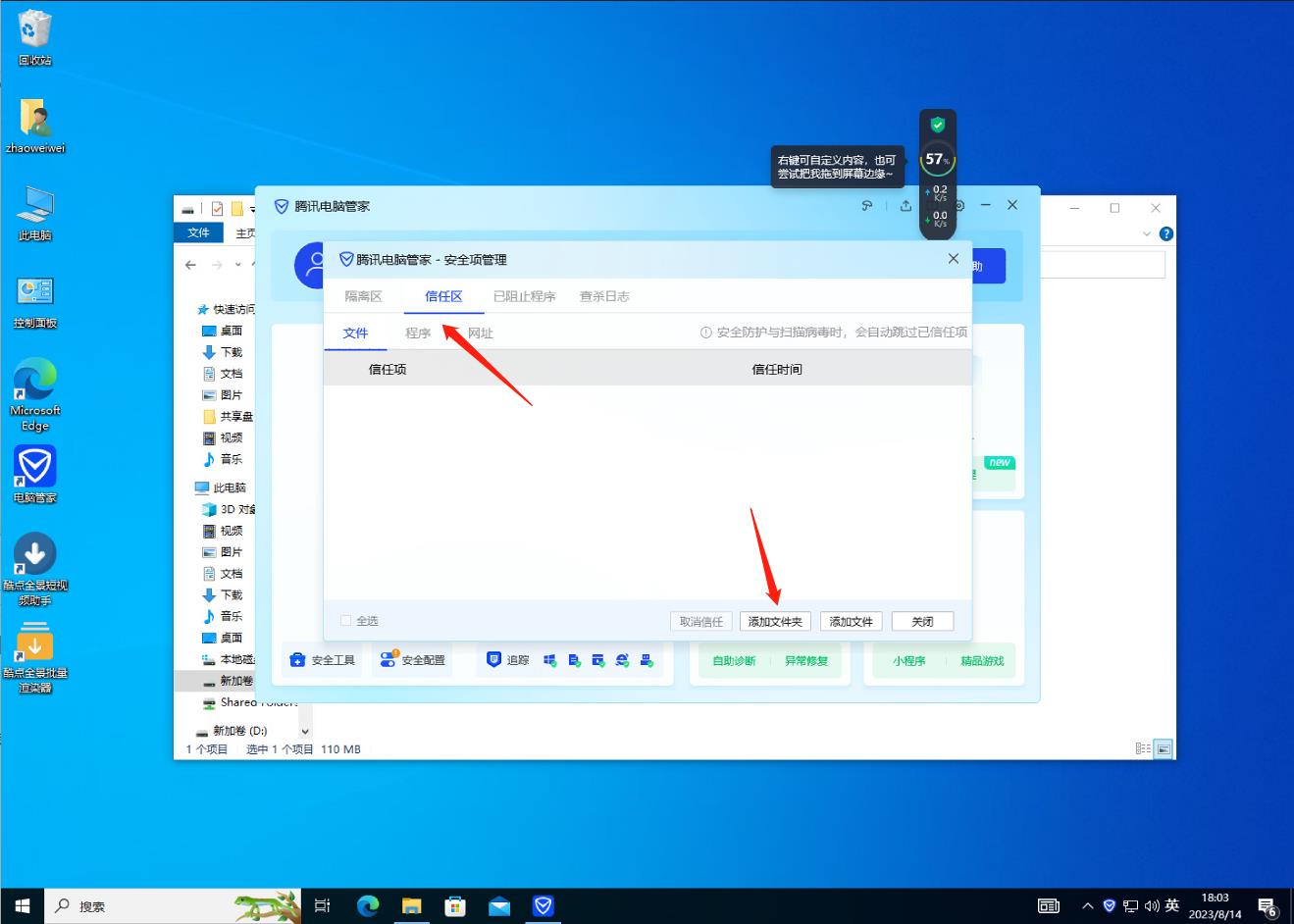1294x924 pixels.
Task: Click the 关闭 button in the dialog
Action: pos(922,621)
